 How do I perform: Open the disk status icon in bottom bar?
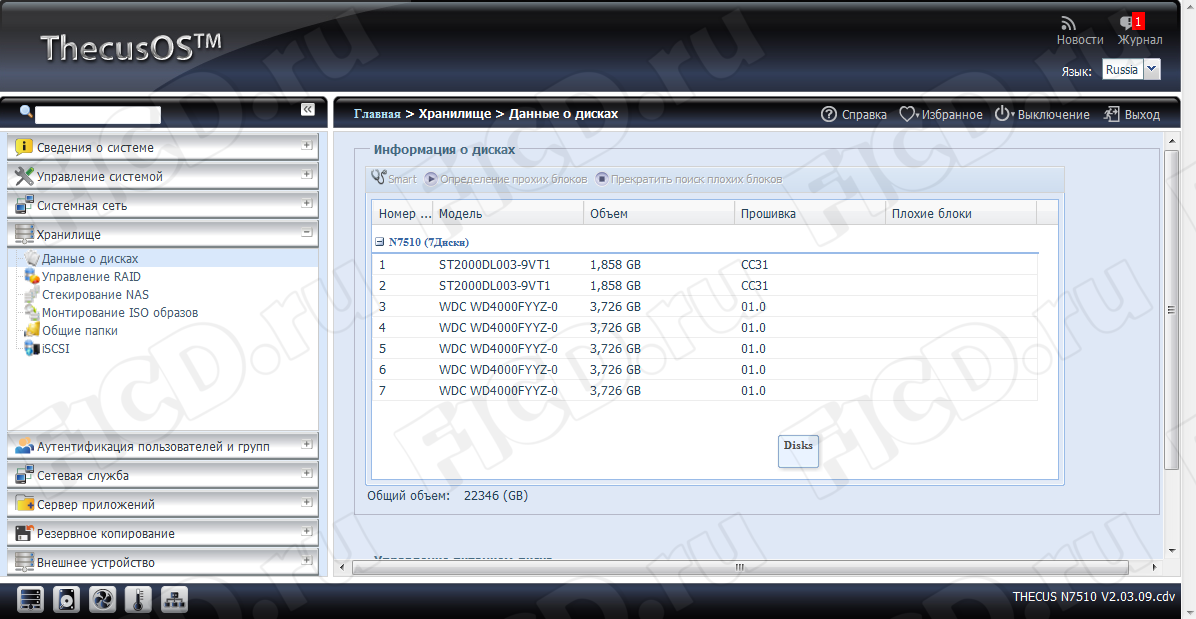[x=66, y=600]
